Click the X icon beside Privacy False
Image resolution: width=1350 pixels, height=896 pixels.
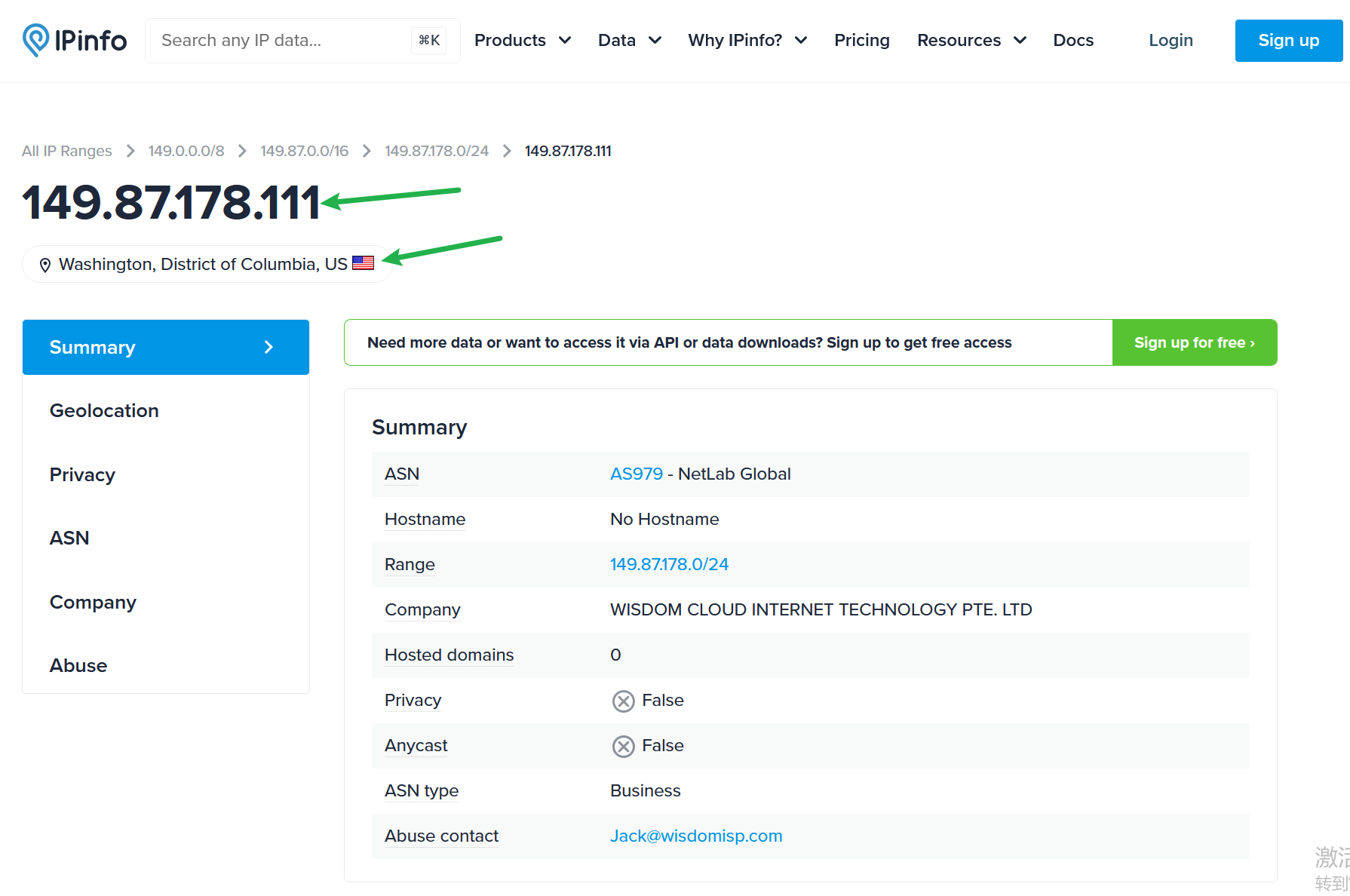click(623, 701)
